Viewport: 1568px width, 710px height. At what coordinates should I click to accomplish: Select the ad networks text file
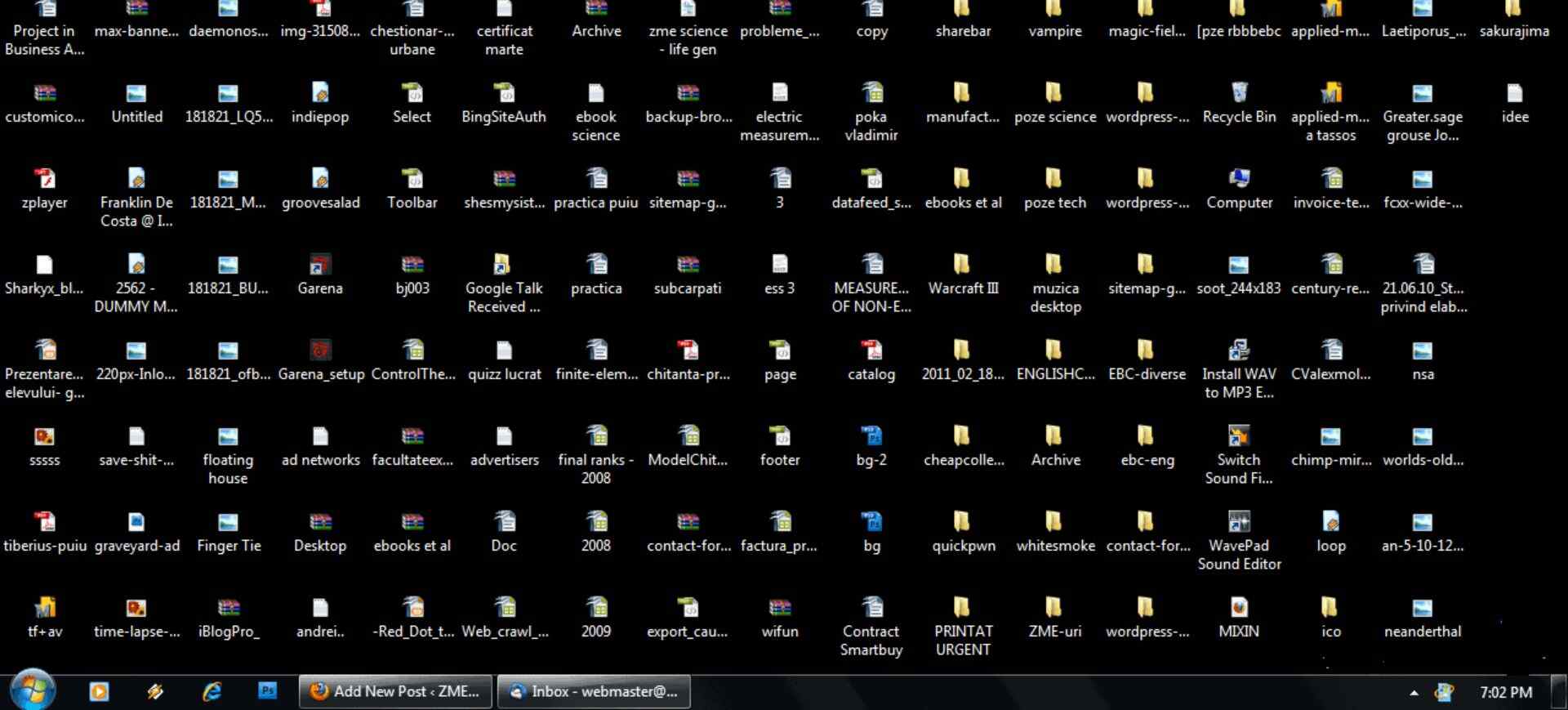pyautogui.click(x=320, y=446)
